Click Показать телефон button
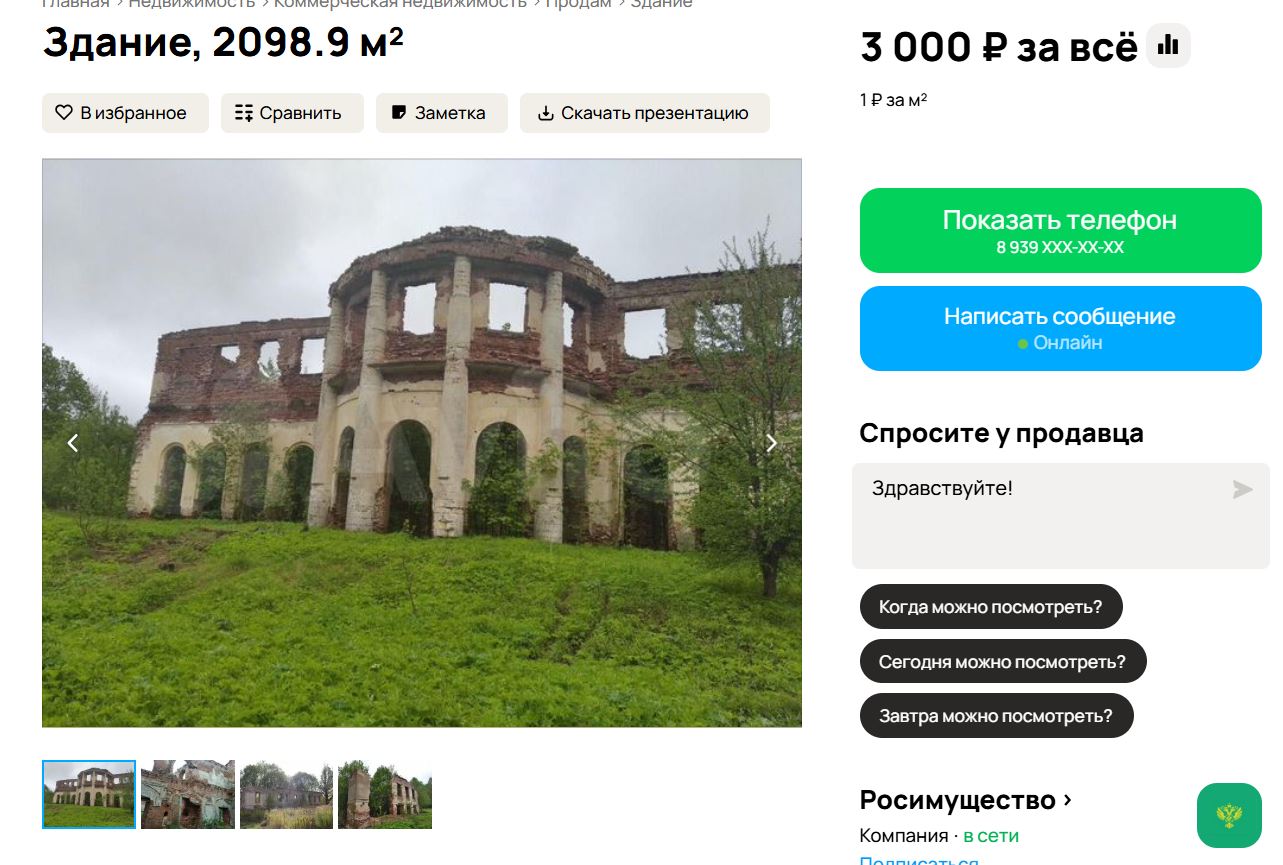This screenshot has width=1283, height=865. (1061, 230)
